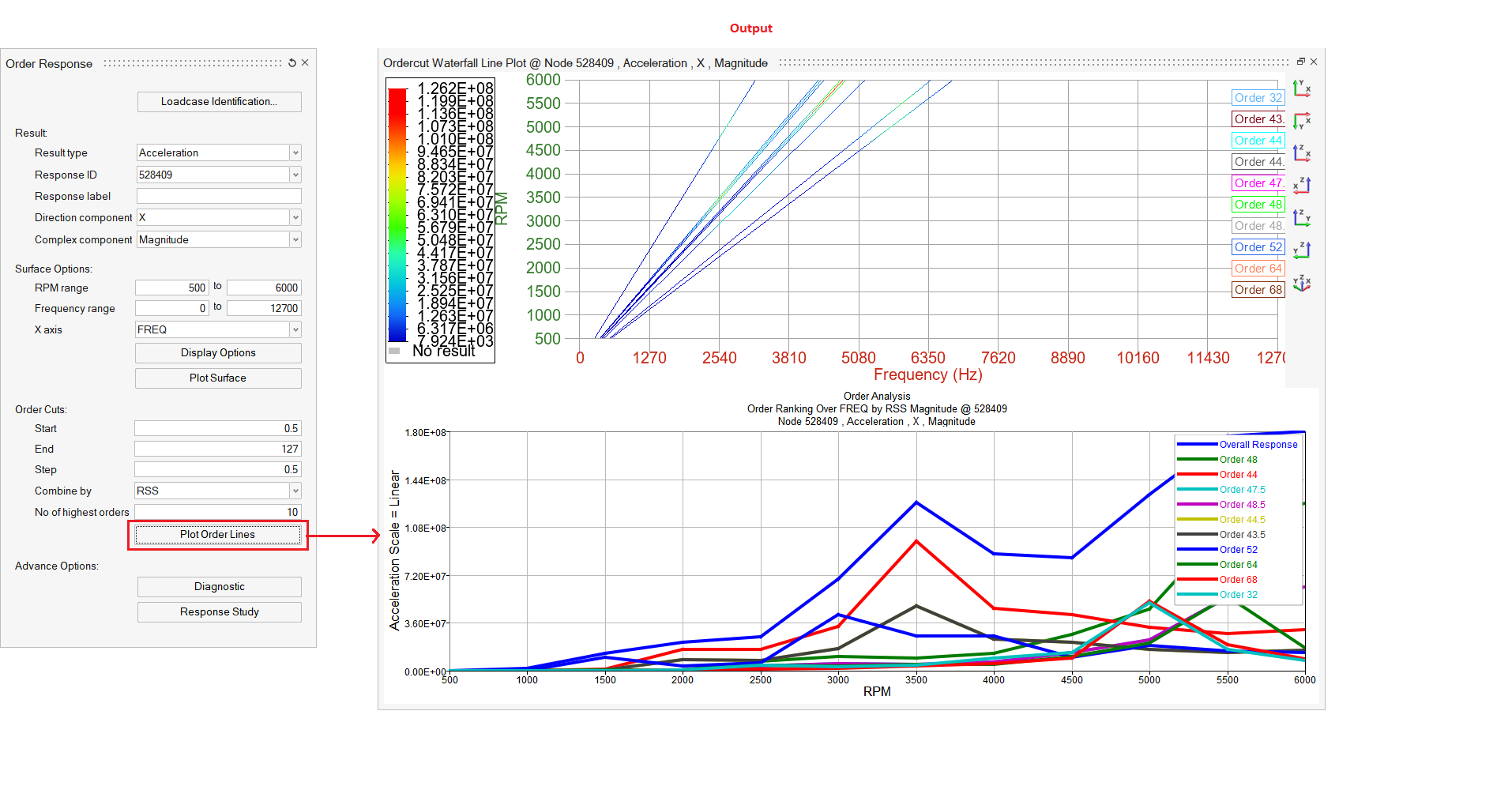Switch to YZ view with Y pointing right

click(x=1302, y=218)
